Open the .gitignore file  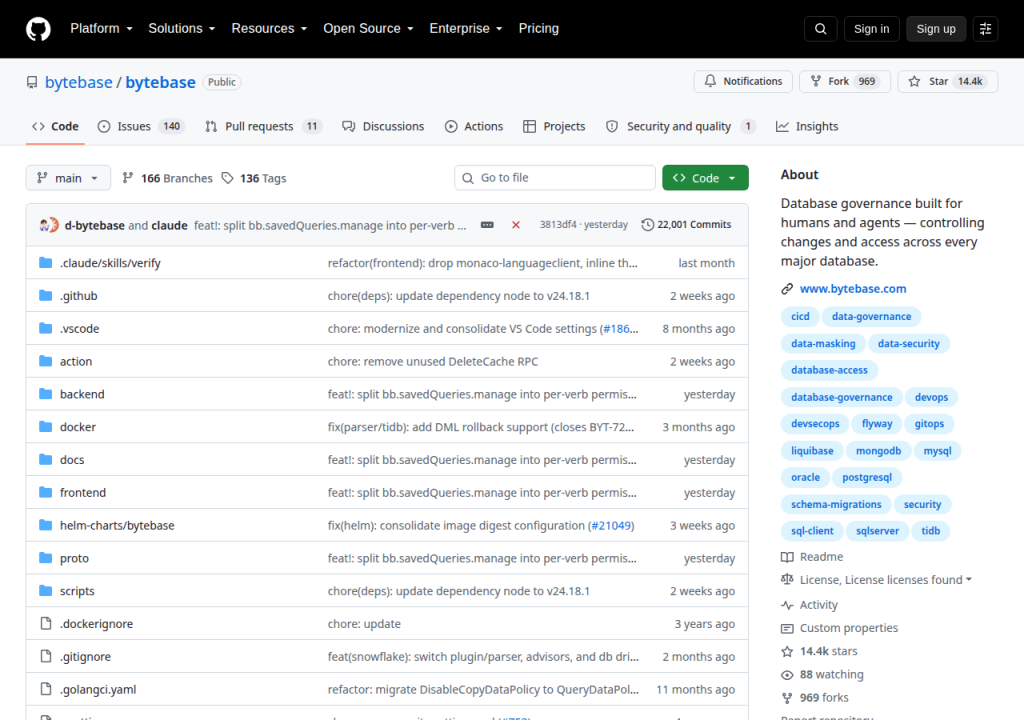(x=85, y=657)
